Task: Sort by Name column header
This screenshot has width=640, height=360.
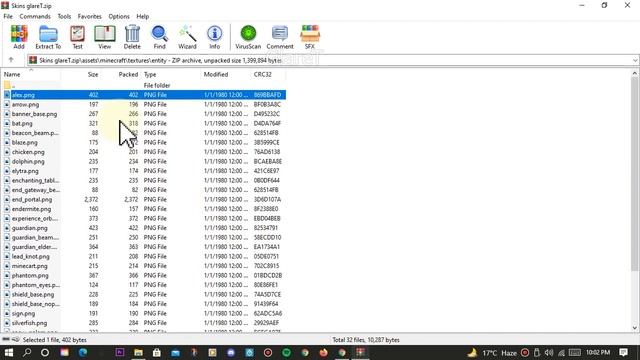Action: (31, 74)
